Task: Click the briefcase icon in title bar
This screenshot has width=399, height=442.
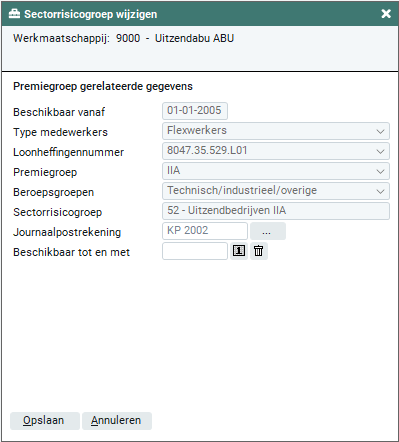Action: point(14,14)
